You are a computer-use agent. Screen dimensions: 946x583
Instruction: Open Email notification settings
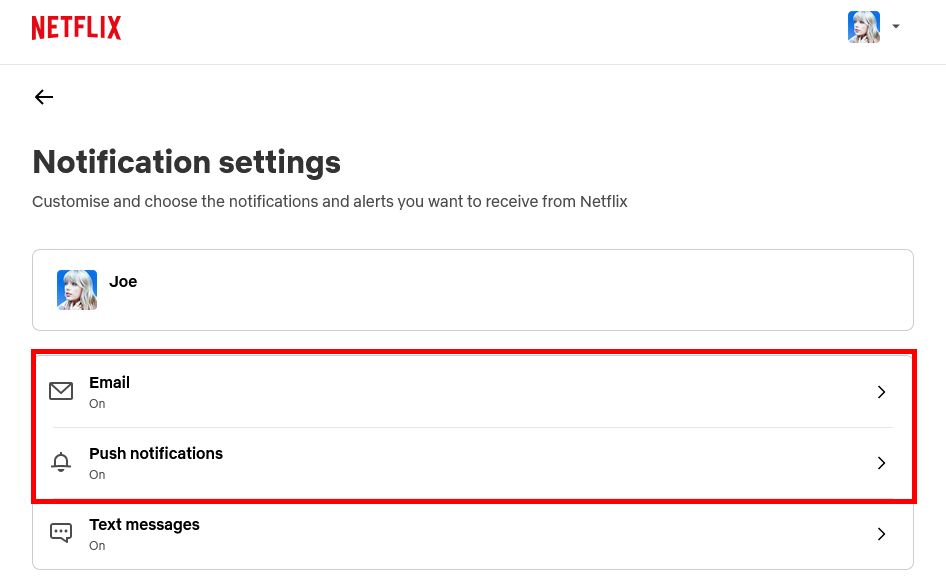coord(473,392)
